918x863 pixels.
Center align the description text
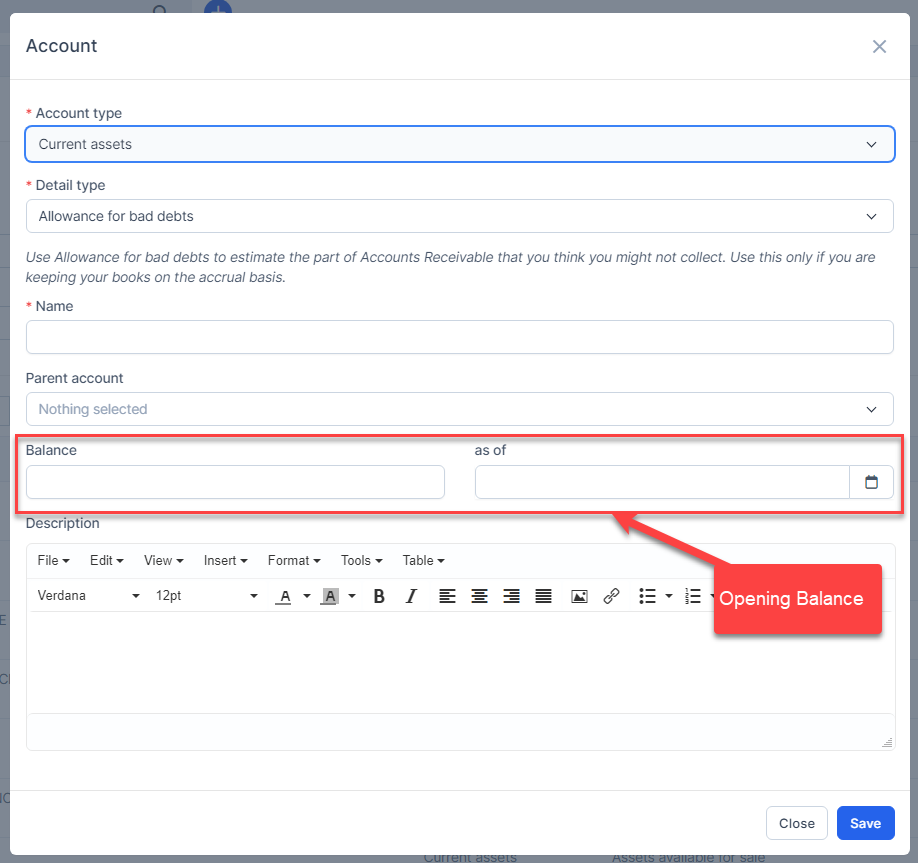[479, 596]
